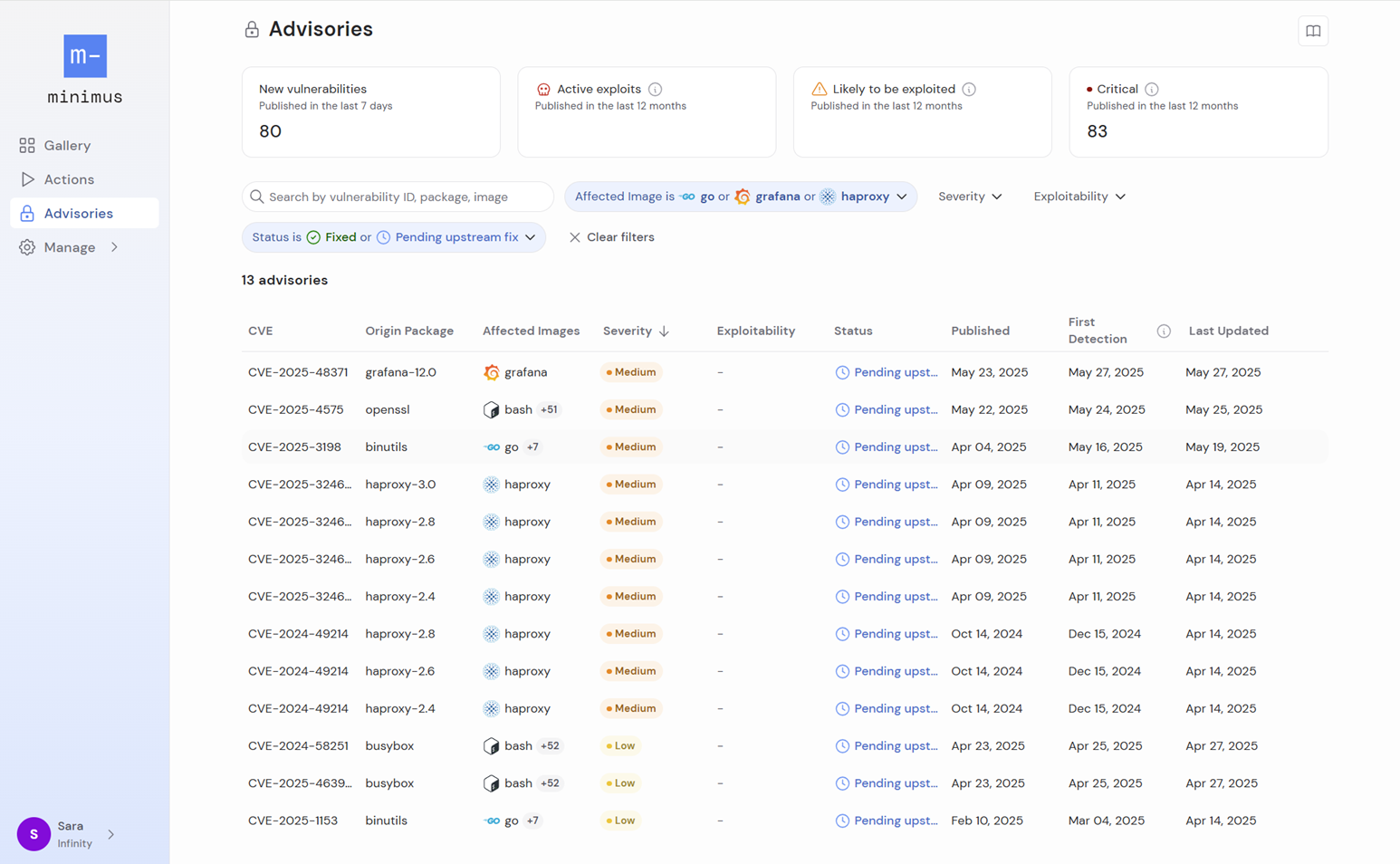Click the grafana icon in CVE-2025-48371 row
The width and height of the screenshot is (1400, 864).
(491, 372)
